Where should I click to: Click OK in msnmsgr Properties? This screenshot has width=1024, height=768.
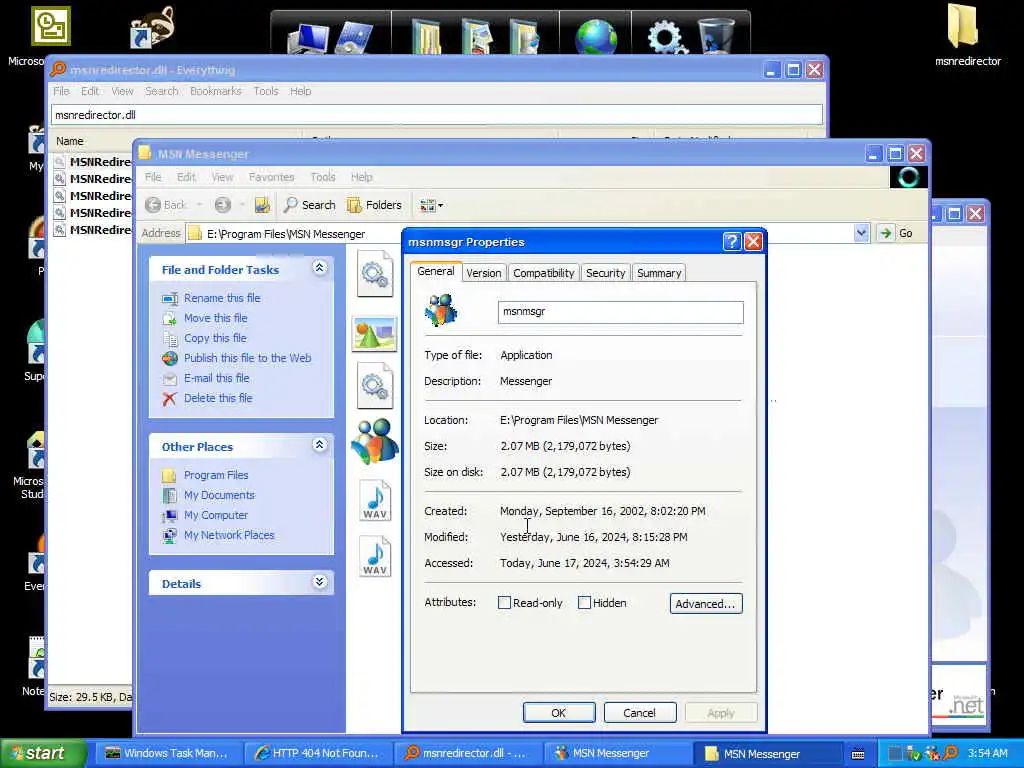tap(559, 712)
